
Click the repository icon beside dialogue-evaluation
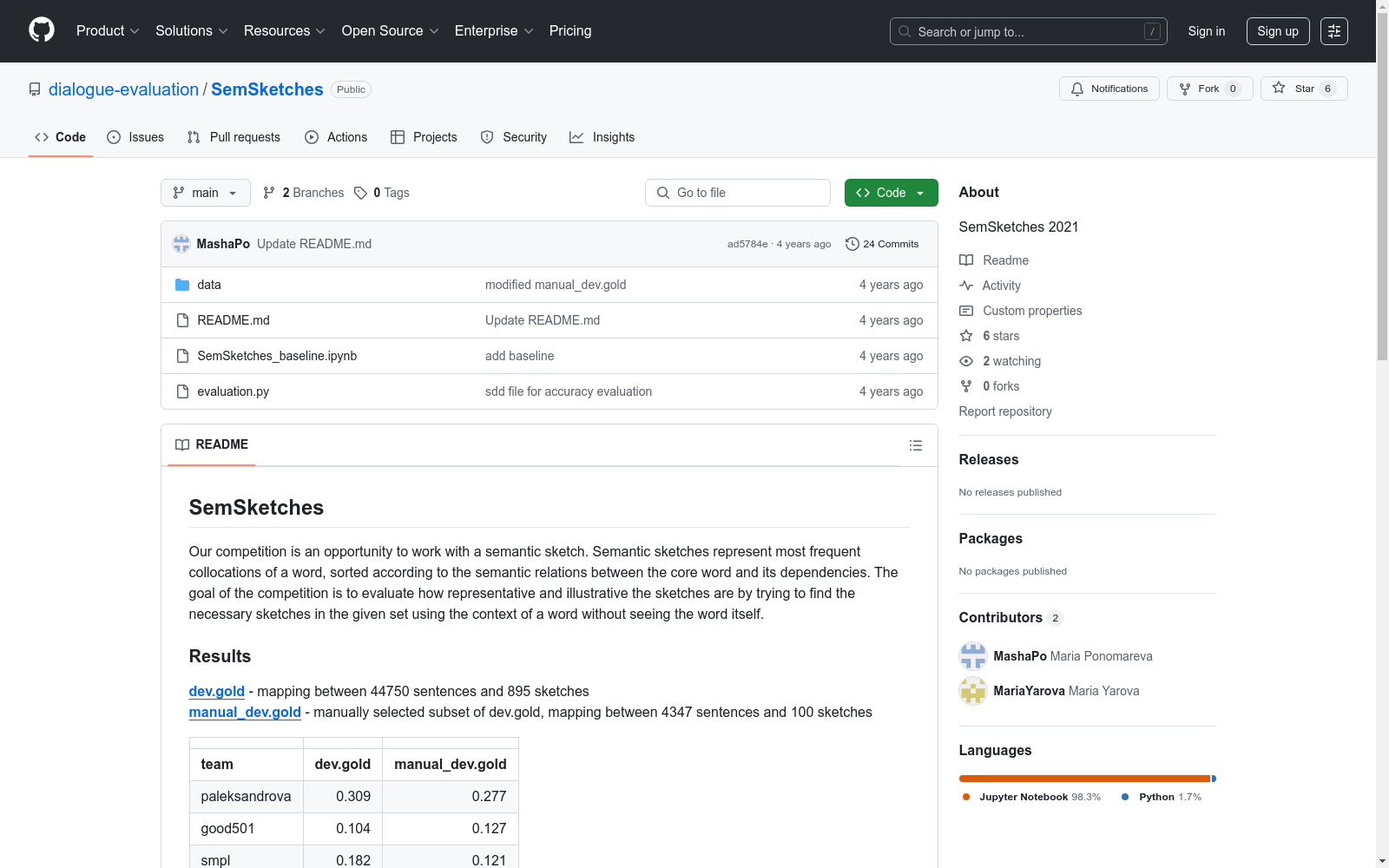pos(35,89)
